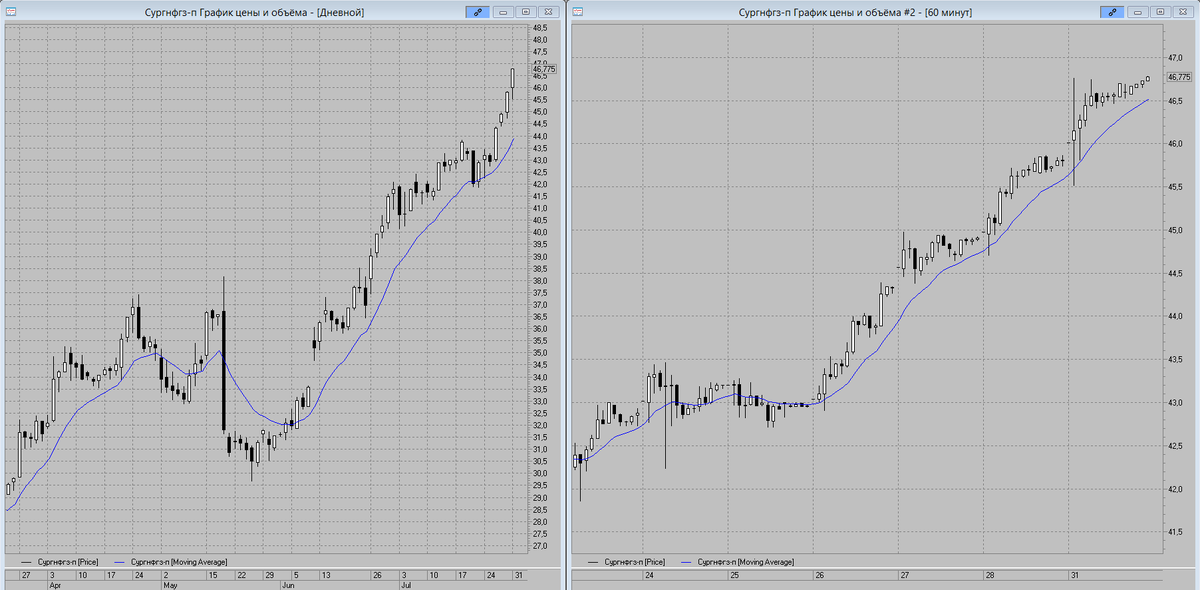This screenshot has height=590, width=1200.
Task: Click date label 13 on the Дневной time axis
Action: pos(326,576)
